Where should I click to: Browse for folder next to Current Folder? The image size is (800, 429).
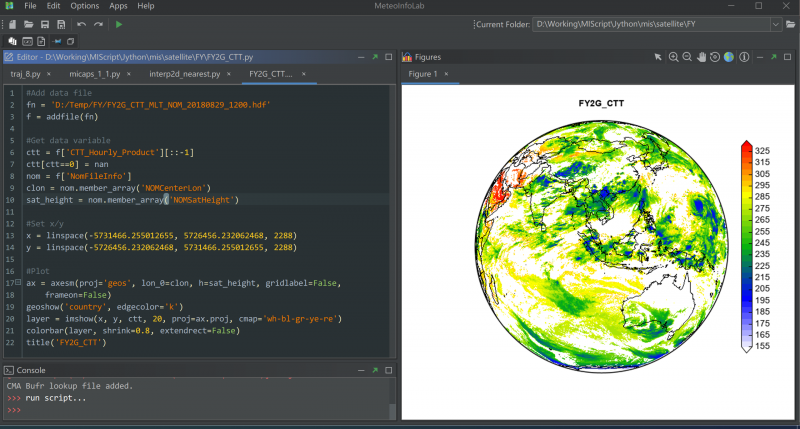tap(788, 23)
